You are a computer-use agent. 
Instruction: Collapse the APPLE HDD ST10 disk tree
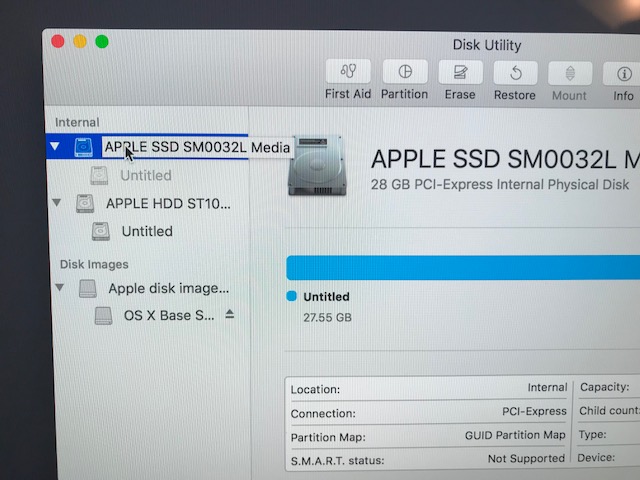[x=57, y=202]
